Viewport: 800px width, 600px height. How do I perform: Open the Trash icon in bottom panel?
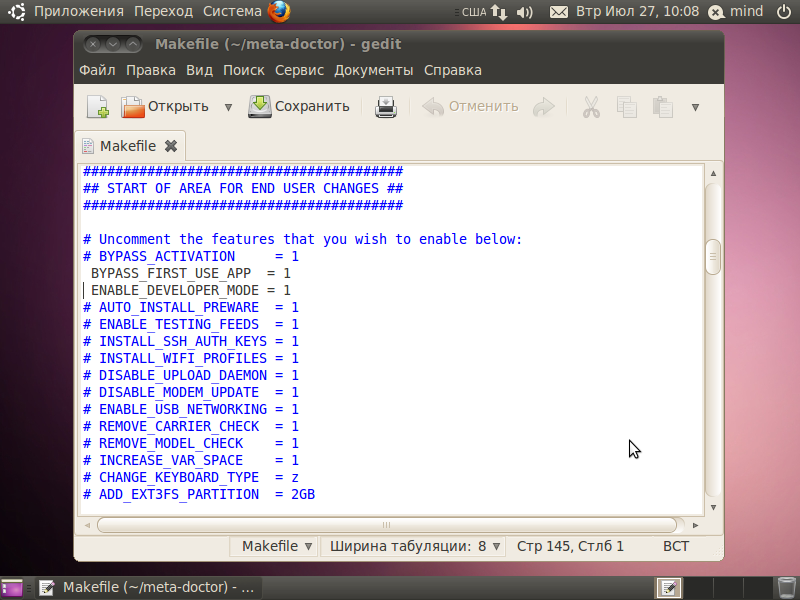[787, 587]
